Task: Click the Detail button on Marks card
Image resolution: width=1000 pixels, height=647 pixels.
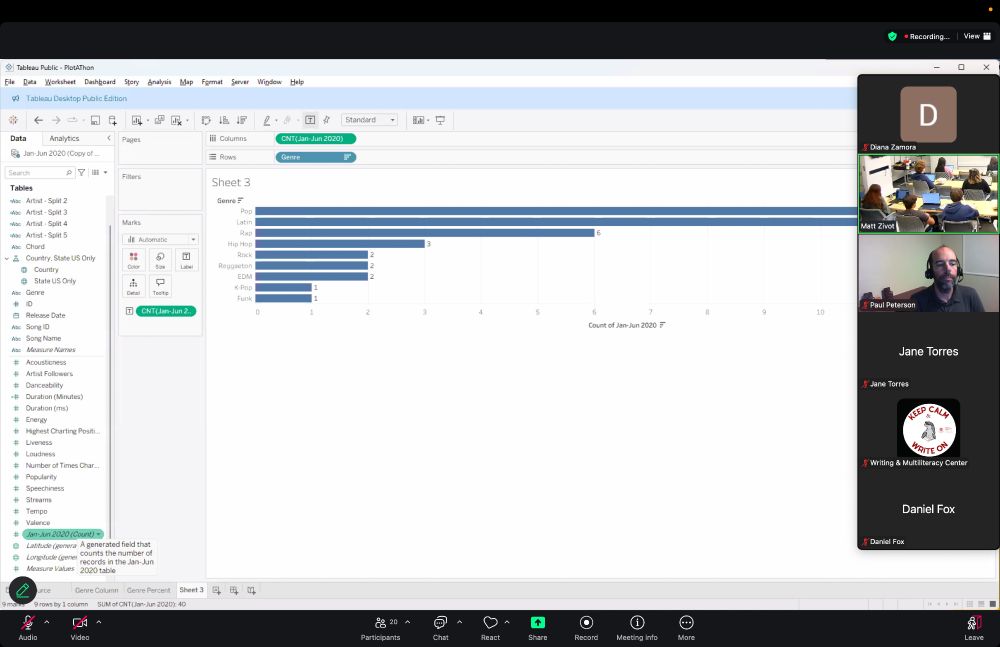Action: (x=133, y=286)
